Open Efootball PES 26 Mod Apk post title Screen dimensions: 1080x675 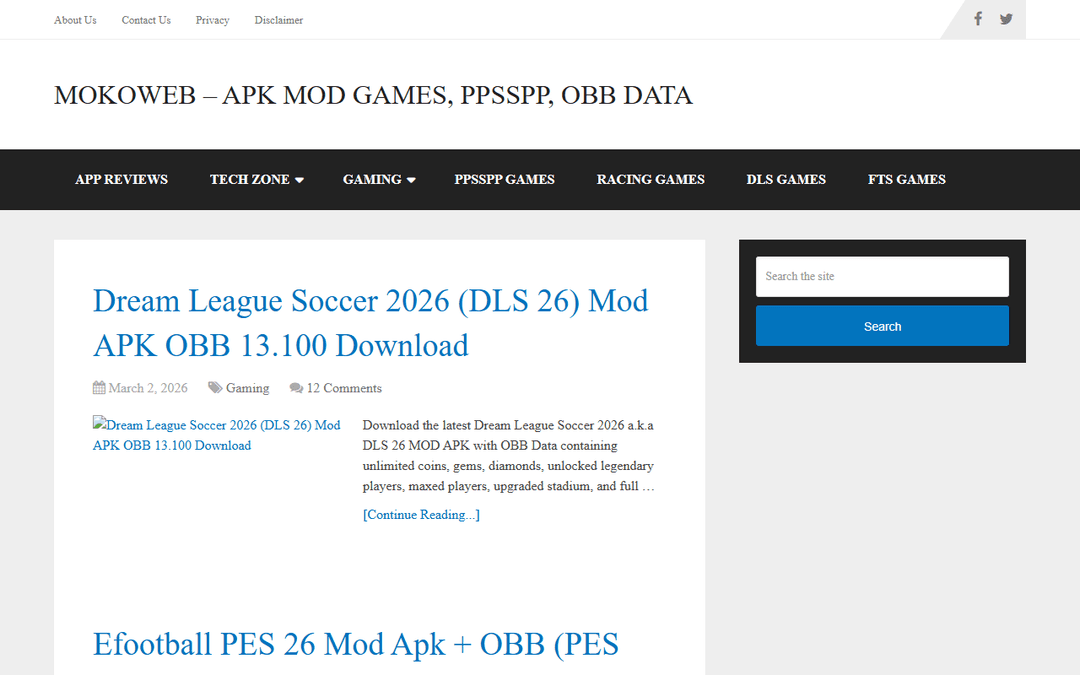click(355, 644)
